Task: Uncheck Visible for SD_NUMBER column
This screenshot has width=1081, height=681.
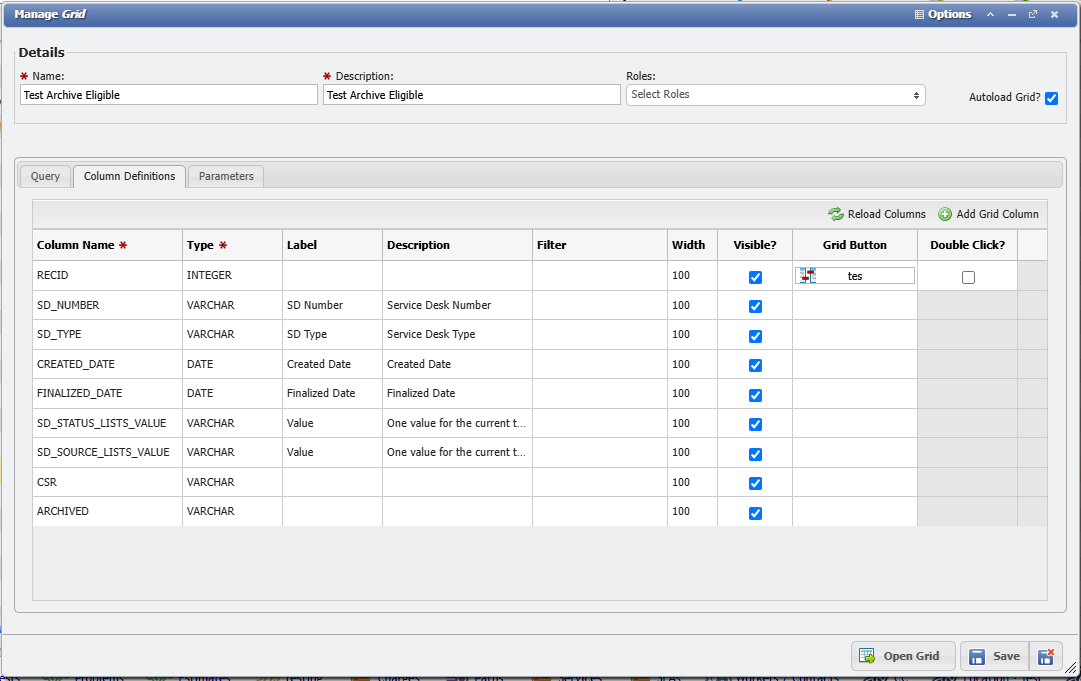Action: coord(755,306)
